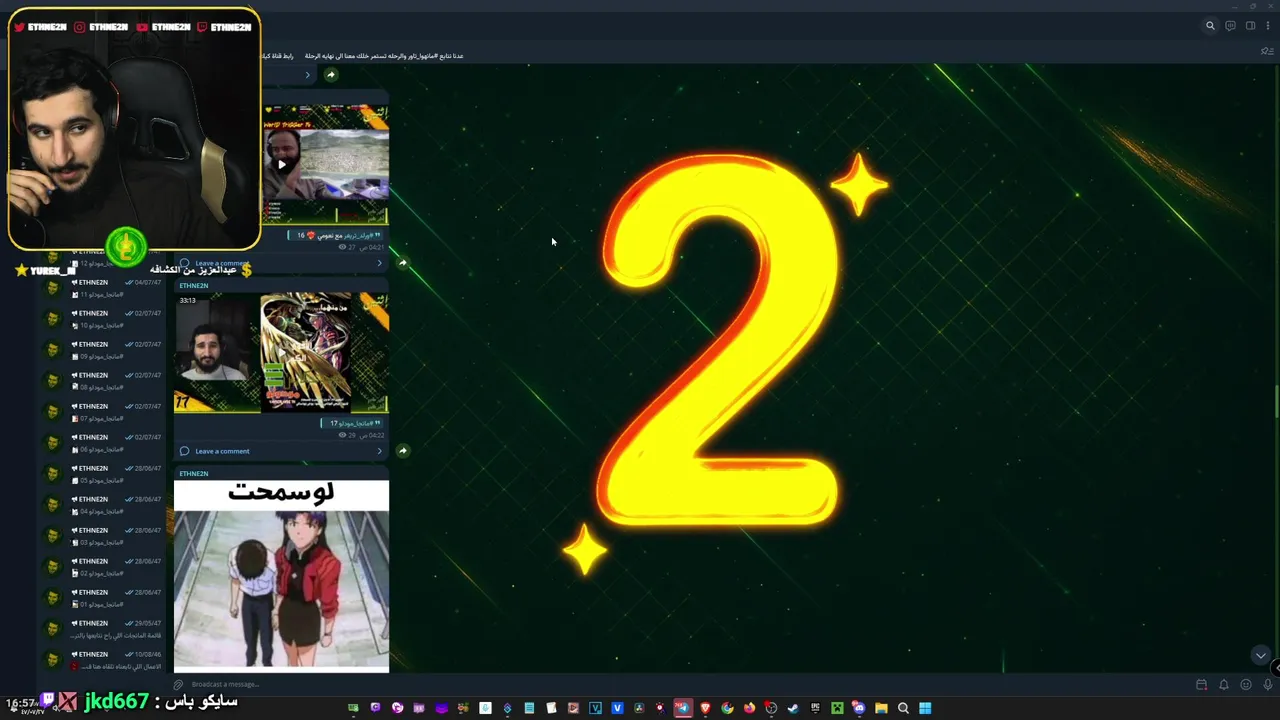Open the scheduled messages calendar icon
Viewport: 1280px width, 720px height.
click(1201, 685)
